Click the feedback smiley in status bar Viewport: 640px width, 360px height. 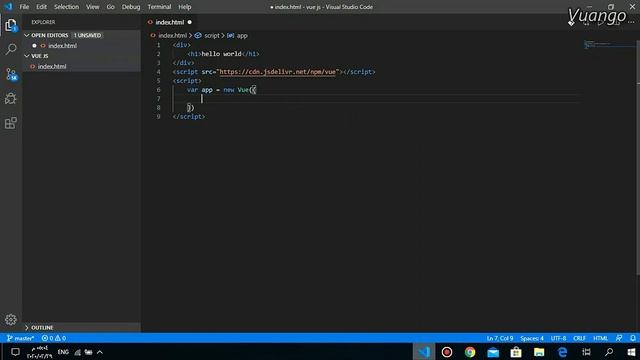pyautogui.click(x=619, y=338)
